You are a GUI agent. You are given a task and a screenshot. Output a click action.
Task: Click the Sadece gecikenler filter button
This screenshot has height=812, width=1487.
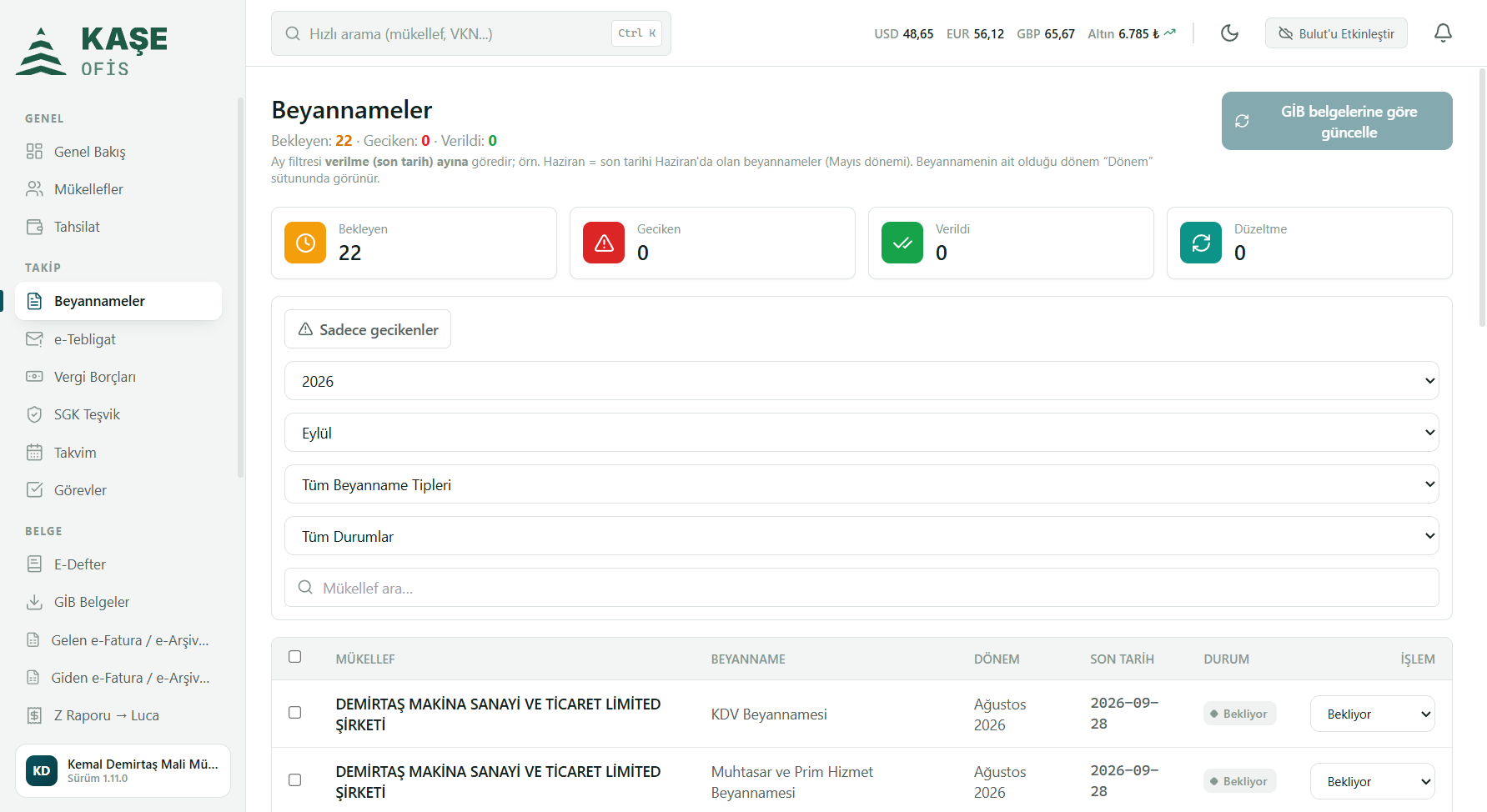[x=368, y=329]
